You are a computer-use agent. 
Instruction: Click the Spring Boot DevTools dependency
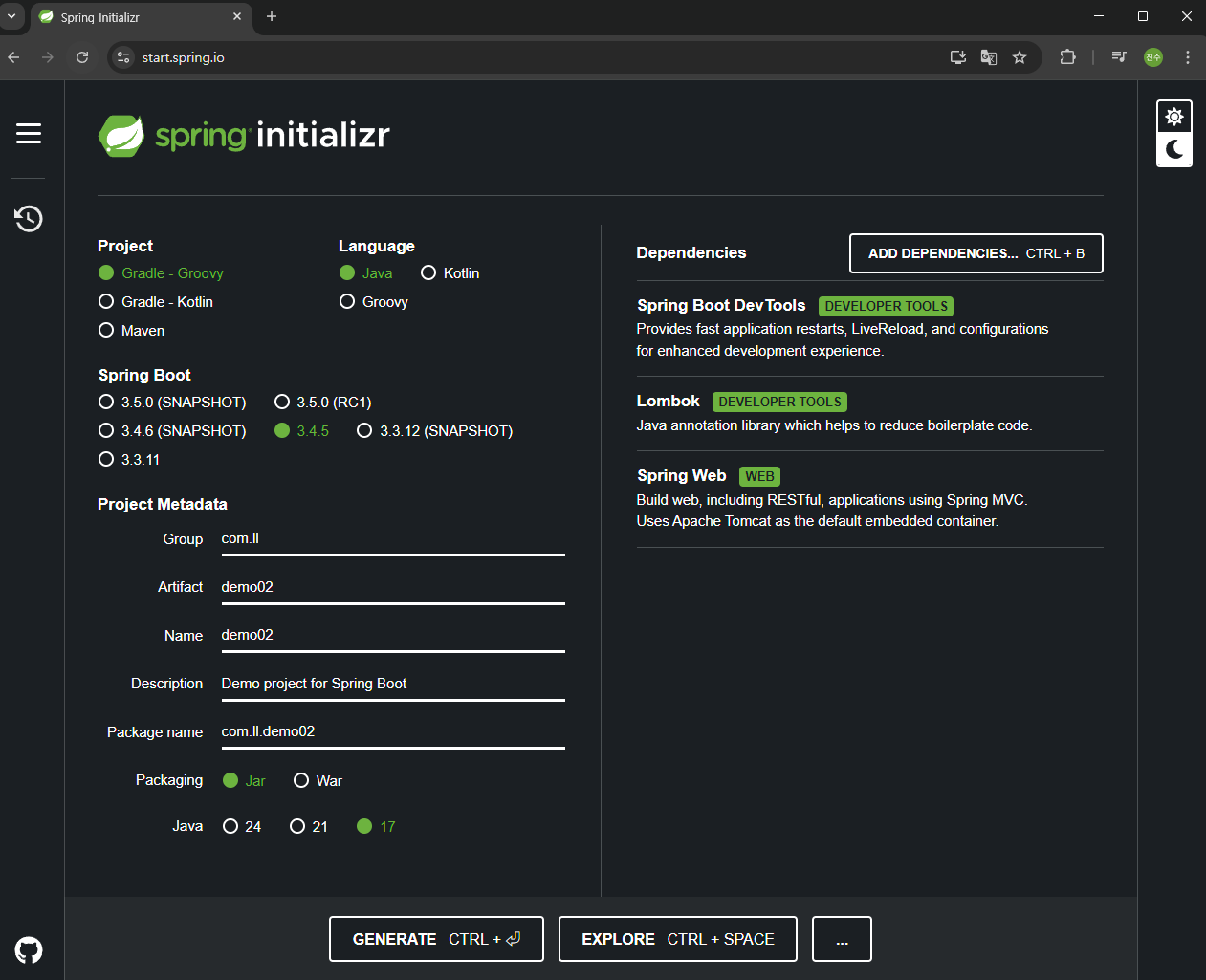[869, 328]
